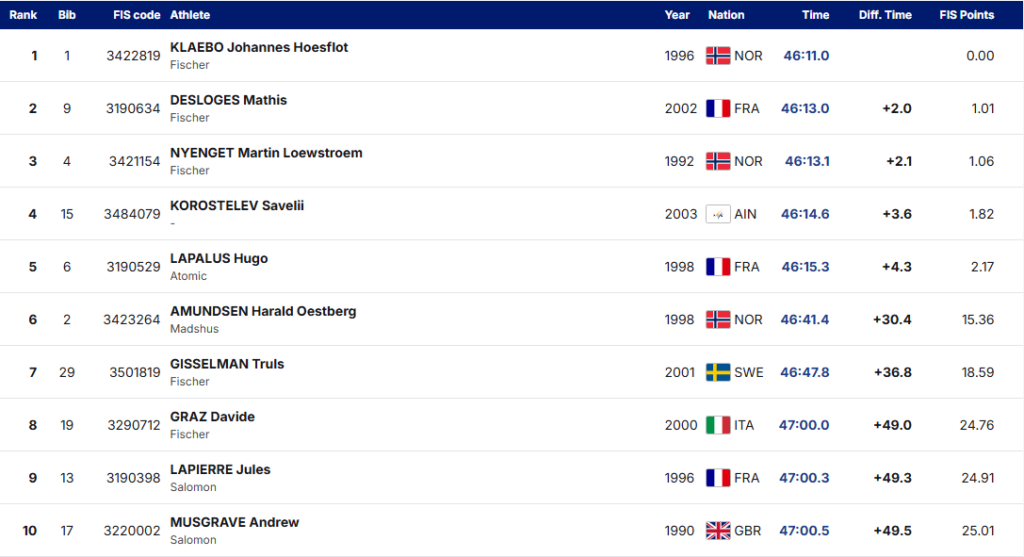Click the France flag beside Lapierre
Image resolution: width=1024 pixels, height=557 pixels.
pos(718,478)
